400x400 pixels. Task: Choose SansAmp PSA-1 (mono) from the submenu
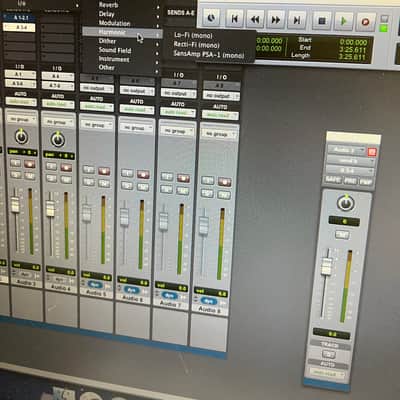click(209, 54)
